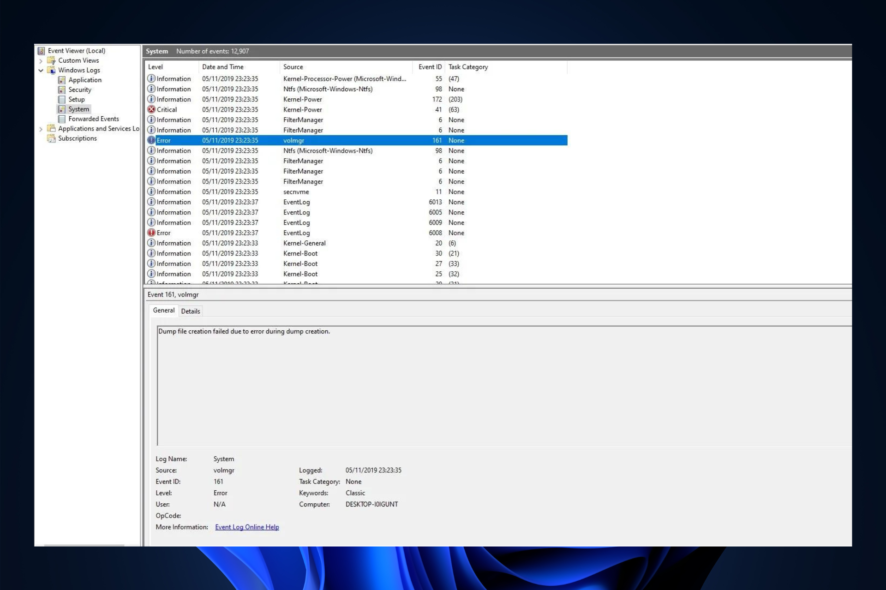Open the Event Log Online Help link
The height and width of the screenshot is (590, 886).
coord(247,527)
